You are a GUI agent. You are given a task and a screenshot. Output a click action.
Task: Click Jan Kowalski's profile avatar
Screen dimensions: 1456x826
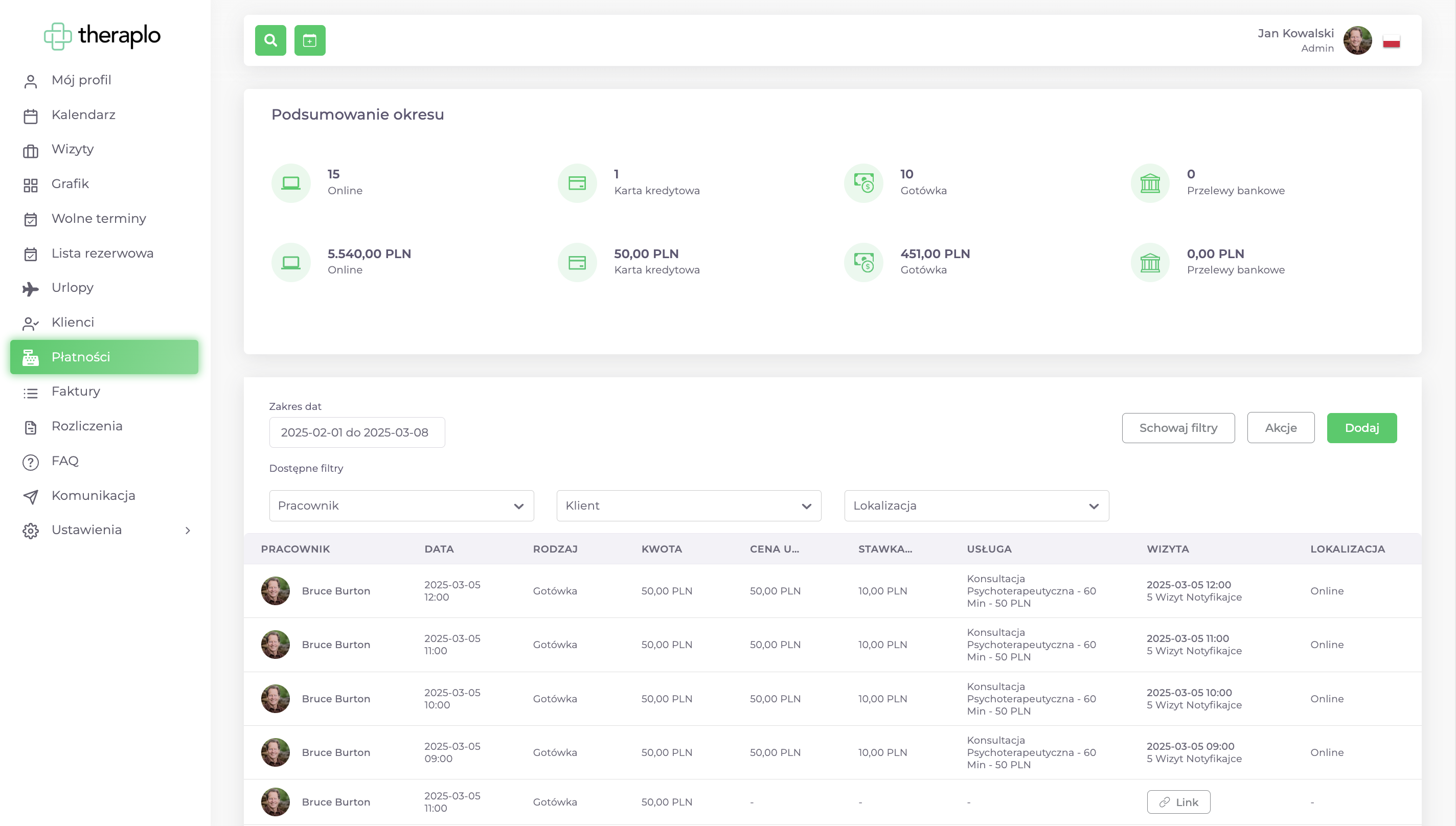pyautogui.click(x=1357, y=40)
